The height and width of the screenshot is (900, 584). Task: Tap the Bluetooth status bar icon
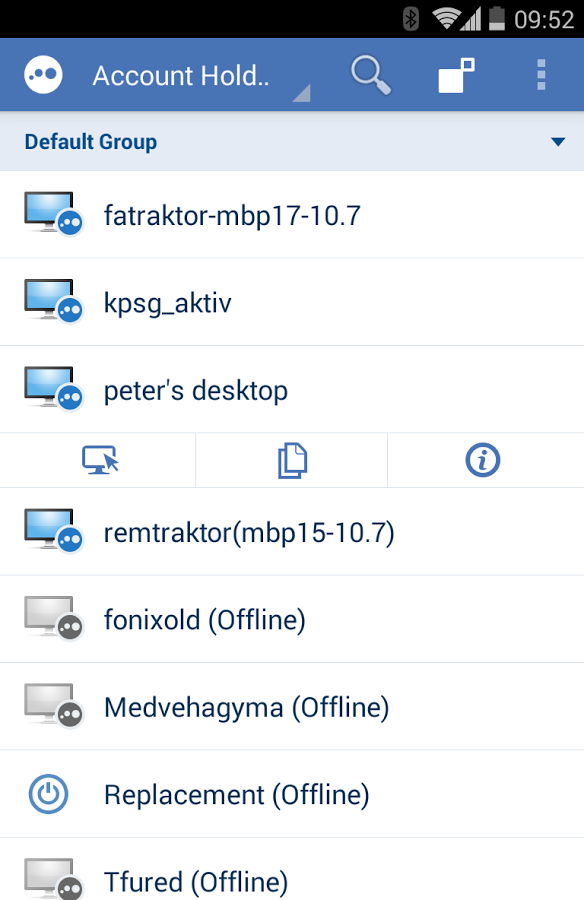tap(410, 19)
